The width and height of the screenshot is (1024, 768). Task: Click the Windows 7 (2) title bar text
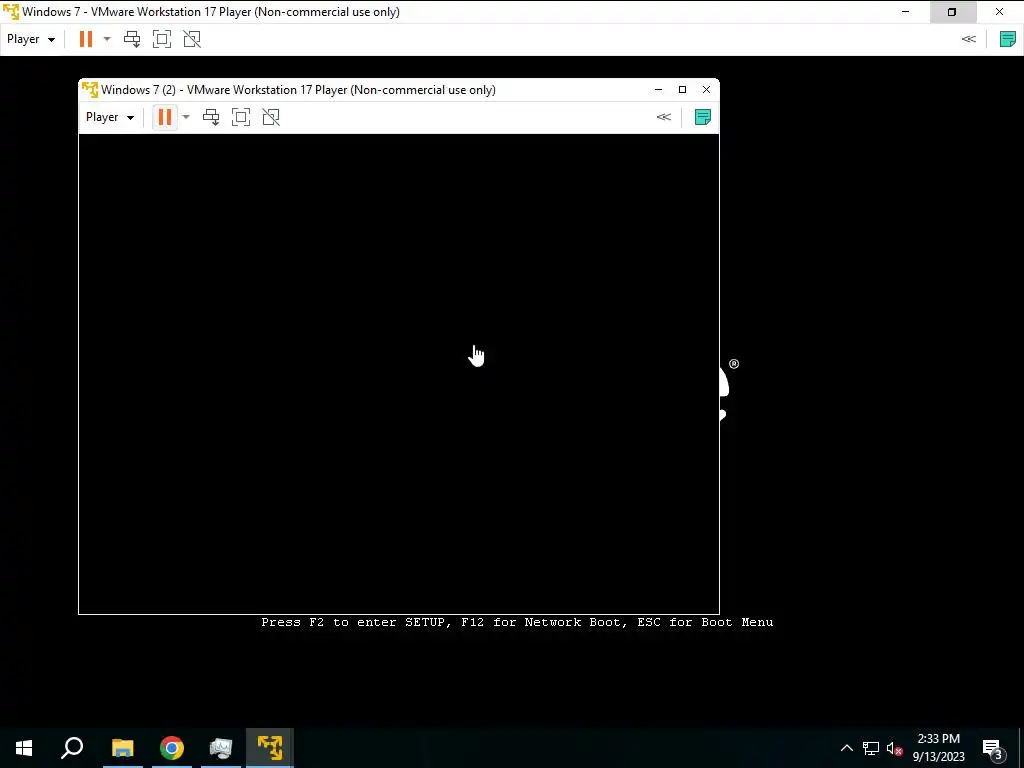click(x=298, y=90)
